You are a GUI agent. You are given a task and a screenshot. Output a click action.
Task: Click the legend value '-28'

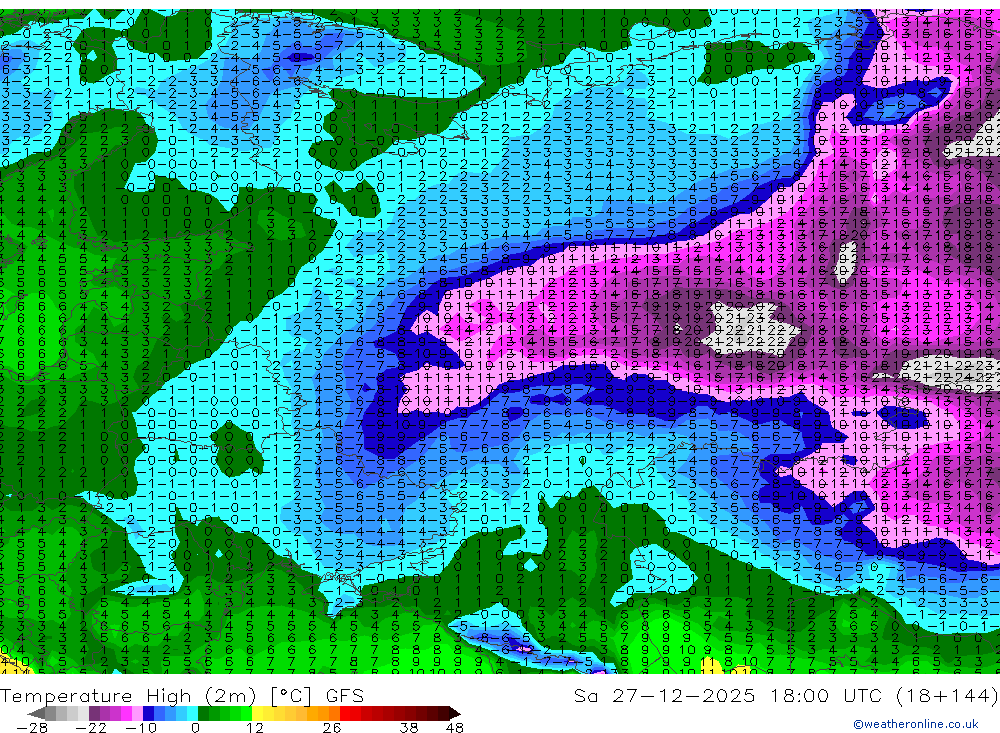[x=32, y=728]
